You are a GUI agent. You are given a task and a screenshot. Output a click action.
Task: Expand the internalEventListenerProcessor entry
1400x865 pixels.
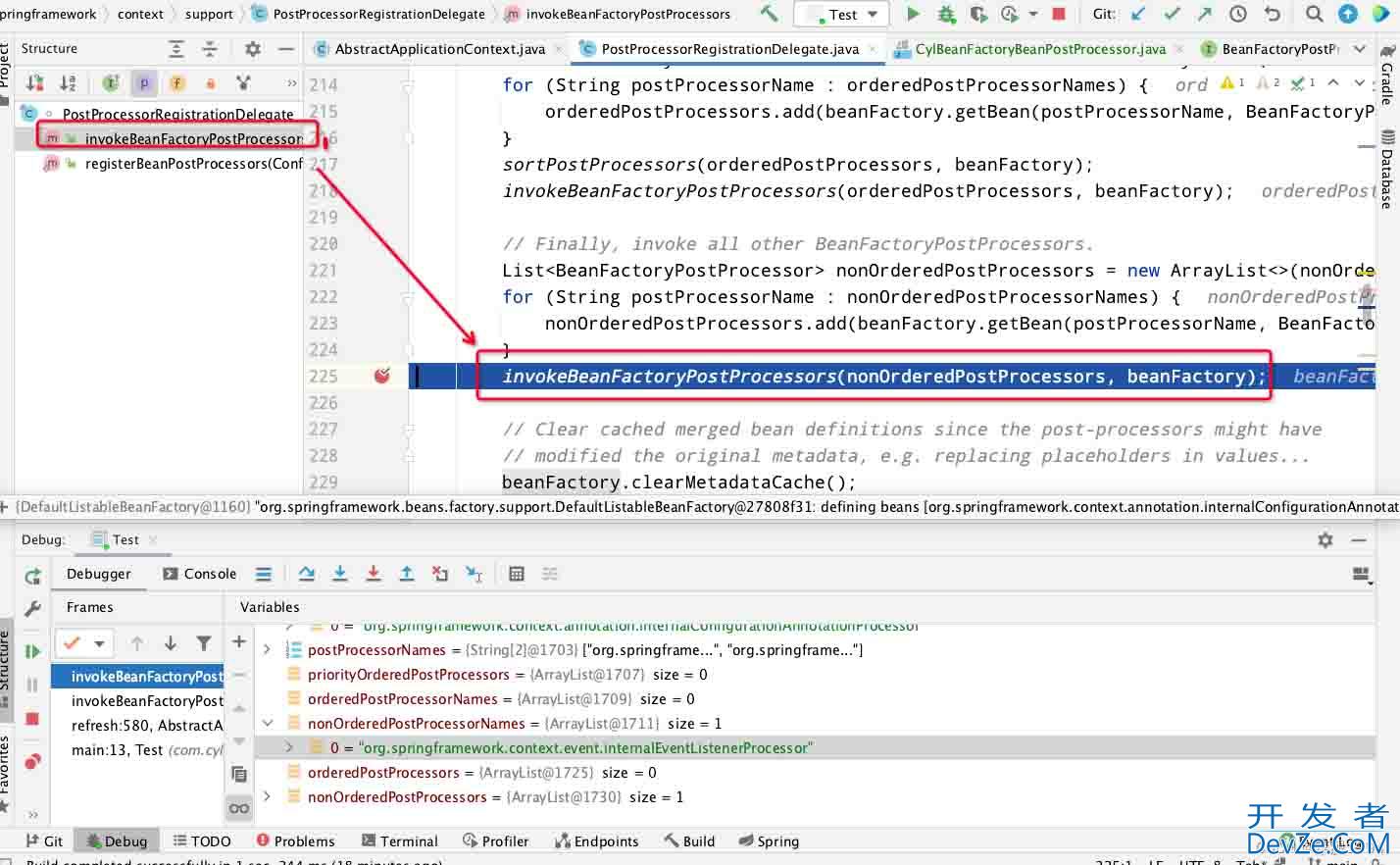(289, 747)
